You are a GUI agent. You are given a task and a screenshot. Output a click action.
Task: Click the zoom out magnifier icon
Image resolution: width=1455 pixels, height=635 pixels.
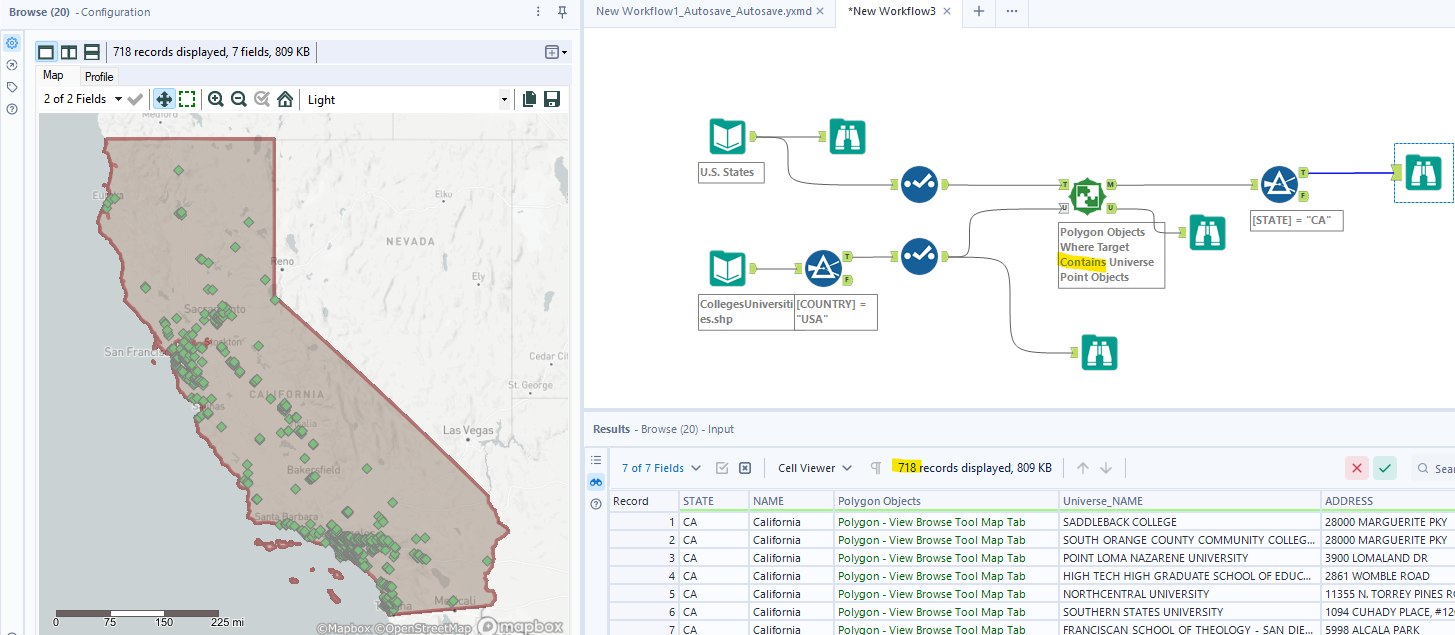pos(239,99)
